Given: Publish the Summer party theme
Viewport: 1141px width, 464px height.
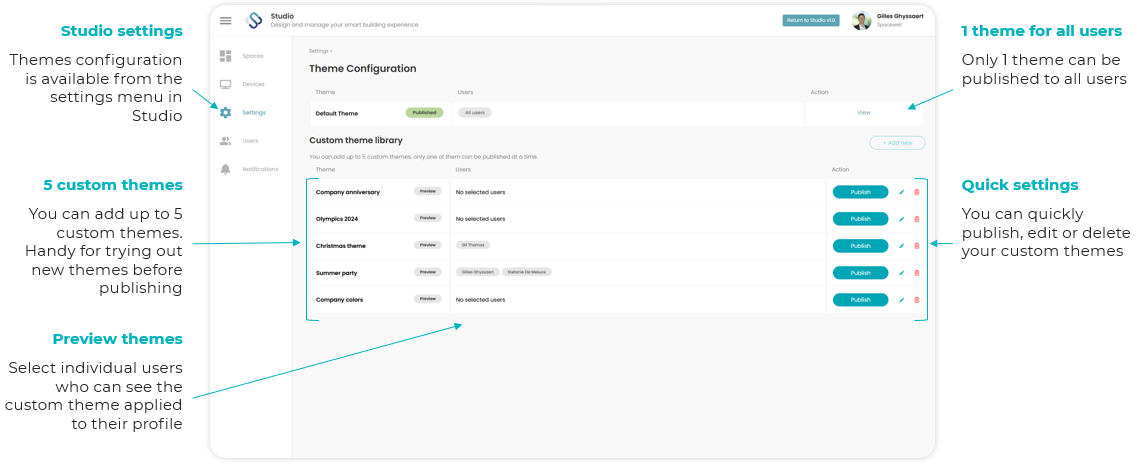Looking at the screenshot, I should pos(860,273).
